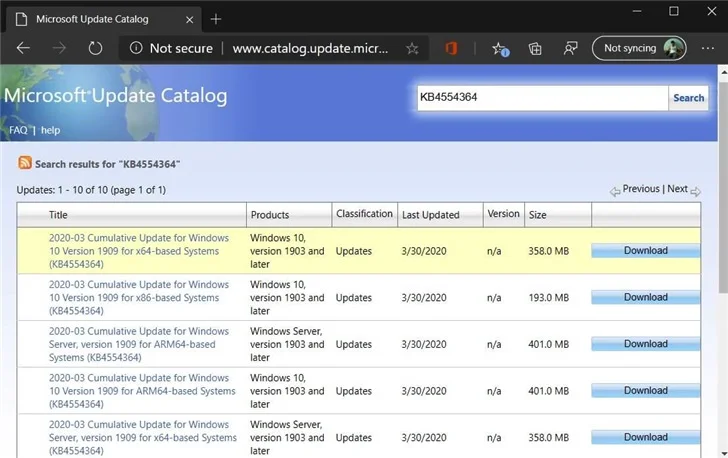Click the browser back arrow

click(24, 48)
